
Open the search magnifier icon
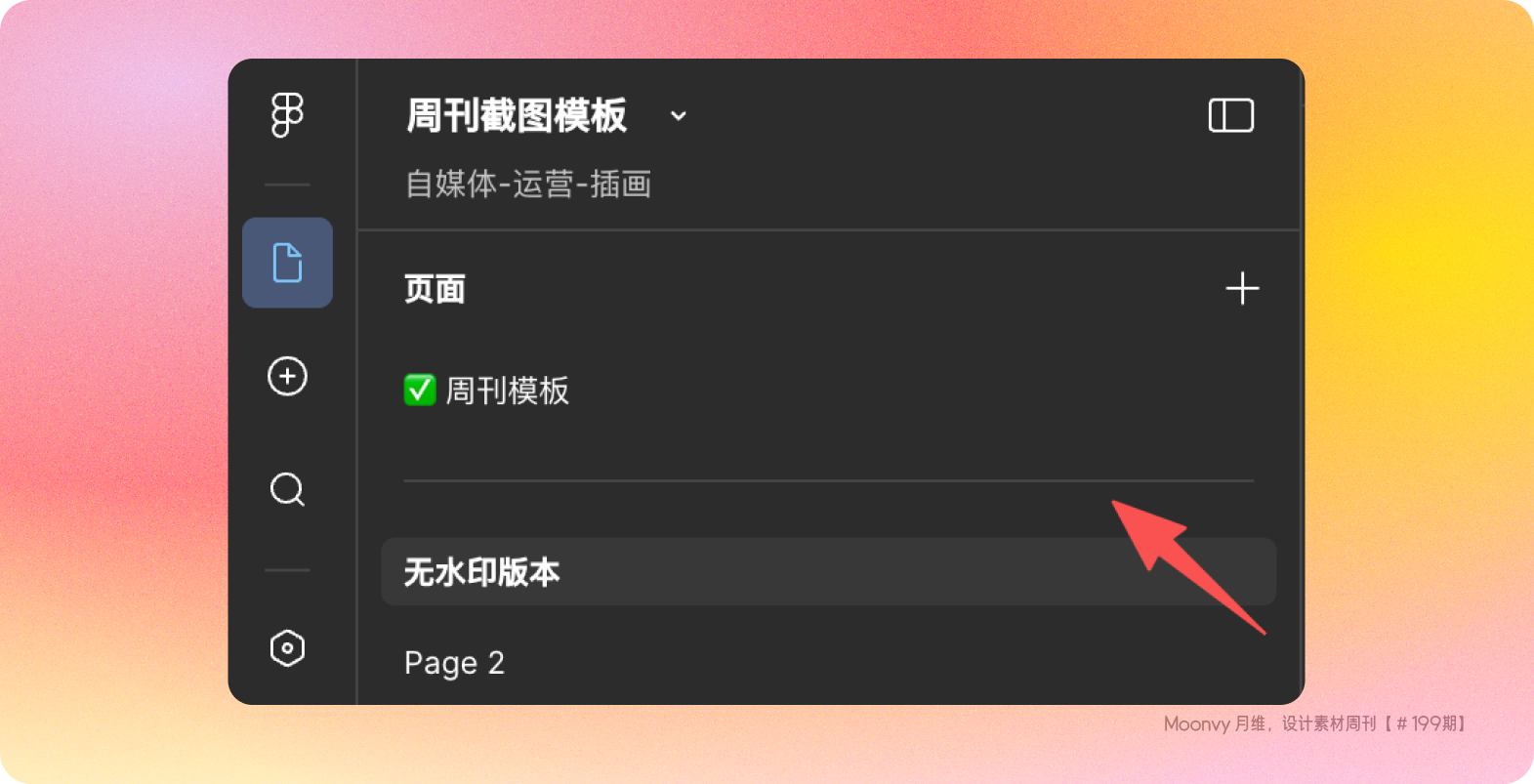tap(287, 489)
